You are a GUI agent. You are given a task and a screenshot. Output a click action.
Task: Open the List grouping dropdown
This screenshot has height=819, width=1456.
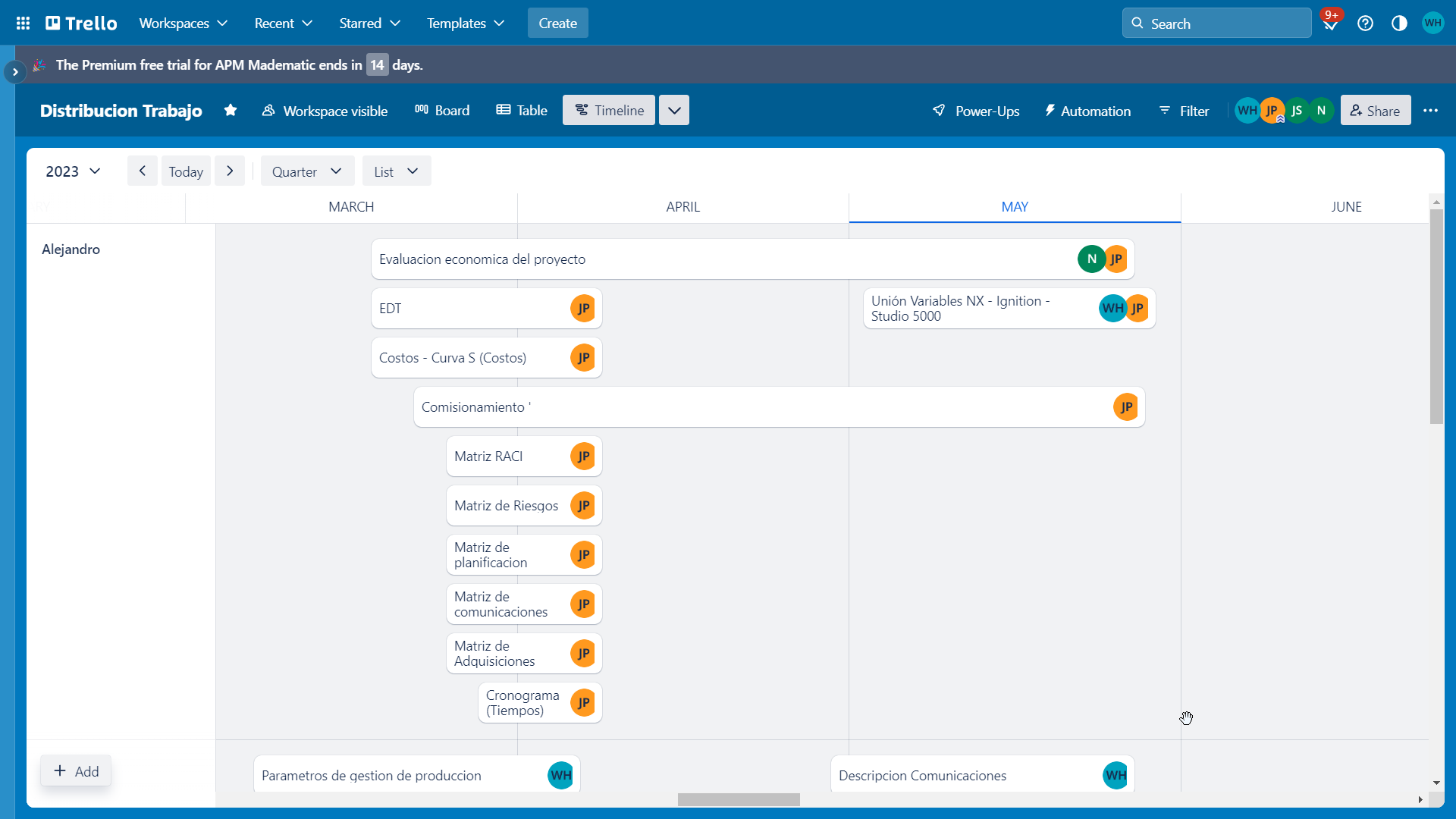(x=396, y=171)
